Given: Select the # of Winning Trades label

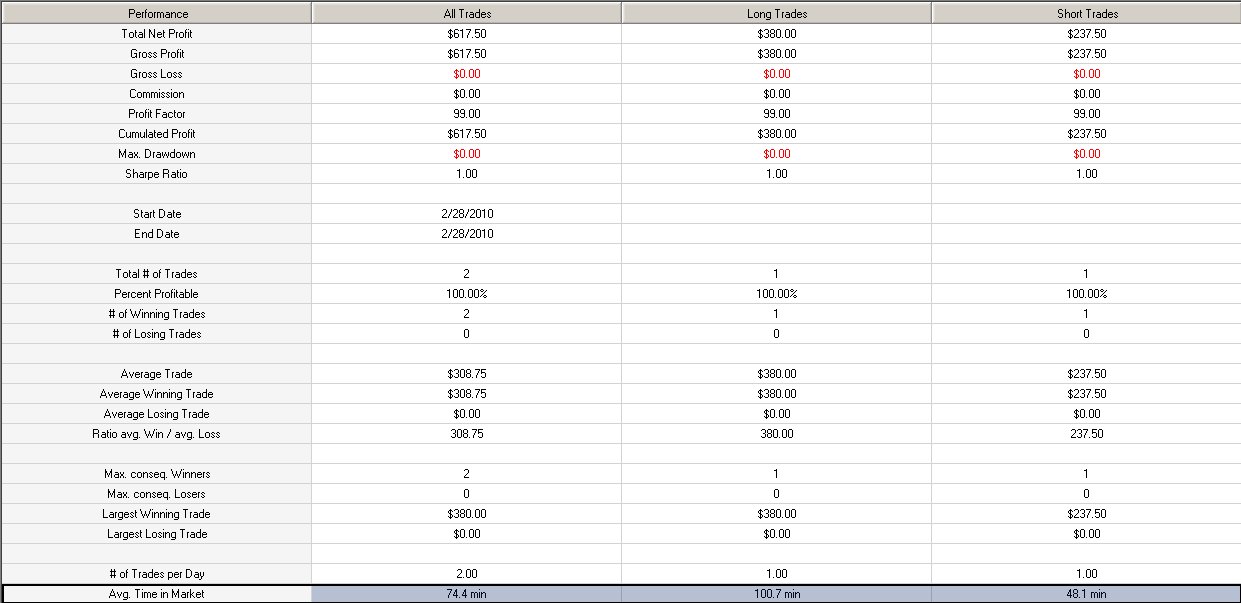Looking at the screenshot, I should coord(157,314).
